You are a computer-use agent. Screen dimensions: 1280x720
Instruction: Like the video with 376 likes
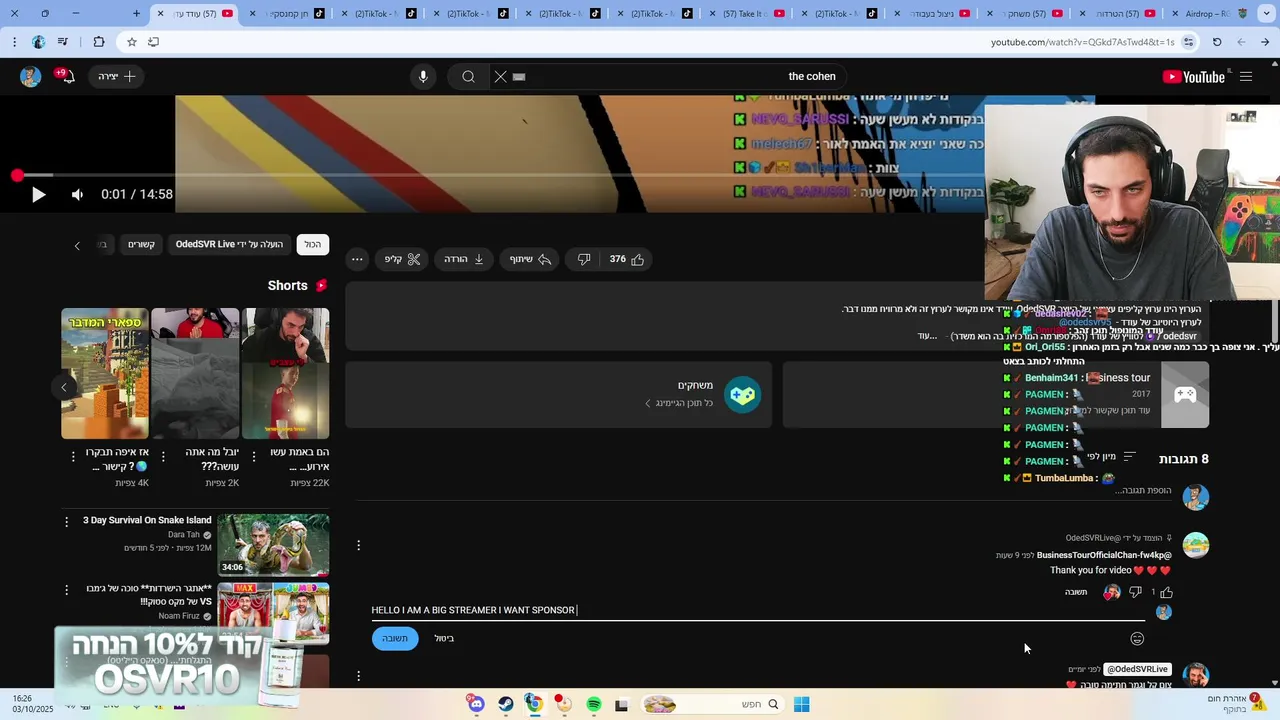627,259
